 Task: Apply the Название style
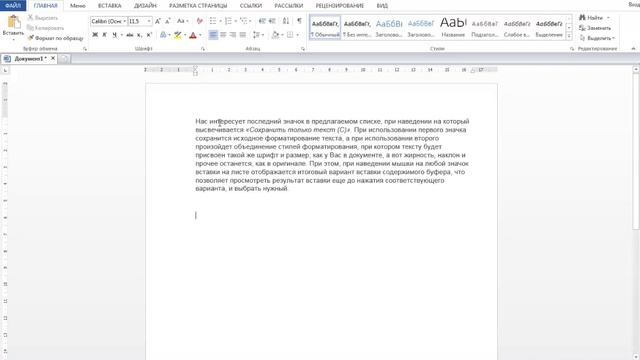point(453,28)
